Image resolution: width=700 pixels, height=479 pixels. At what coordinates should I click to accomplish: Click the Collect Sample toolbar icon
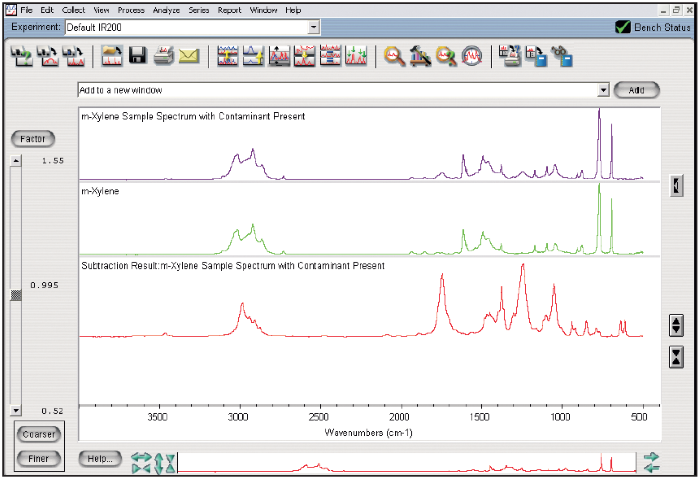point(74,57)
